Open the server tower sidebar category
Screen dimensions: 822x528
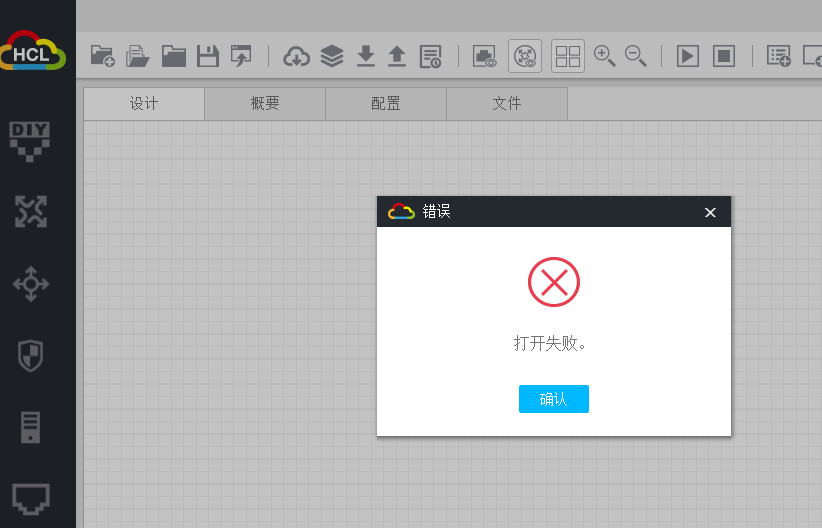tap(30, 427)
